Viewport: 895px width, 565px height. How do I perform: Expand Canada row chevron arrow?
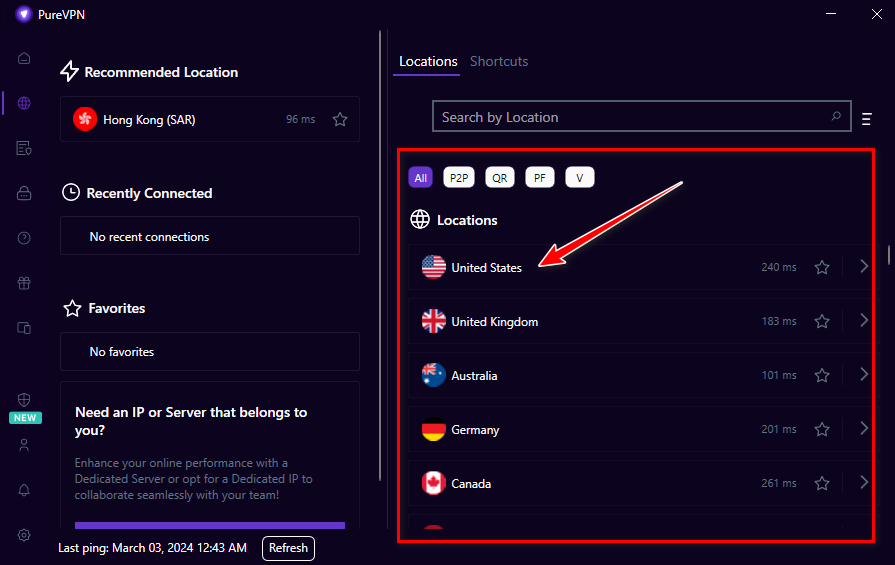click(x=864, y=483)
